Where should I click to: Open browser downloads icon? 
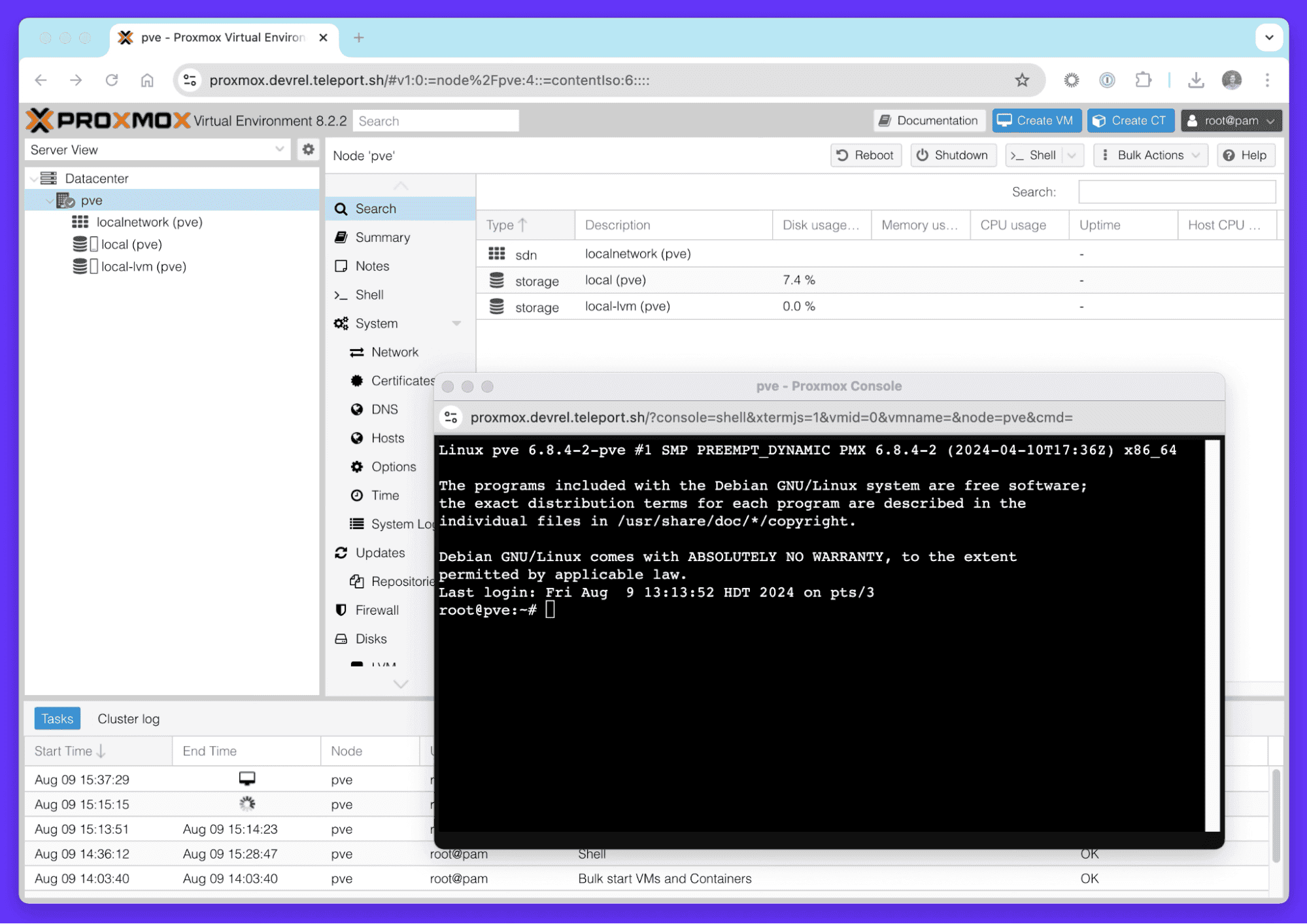(1196, 80)
